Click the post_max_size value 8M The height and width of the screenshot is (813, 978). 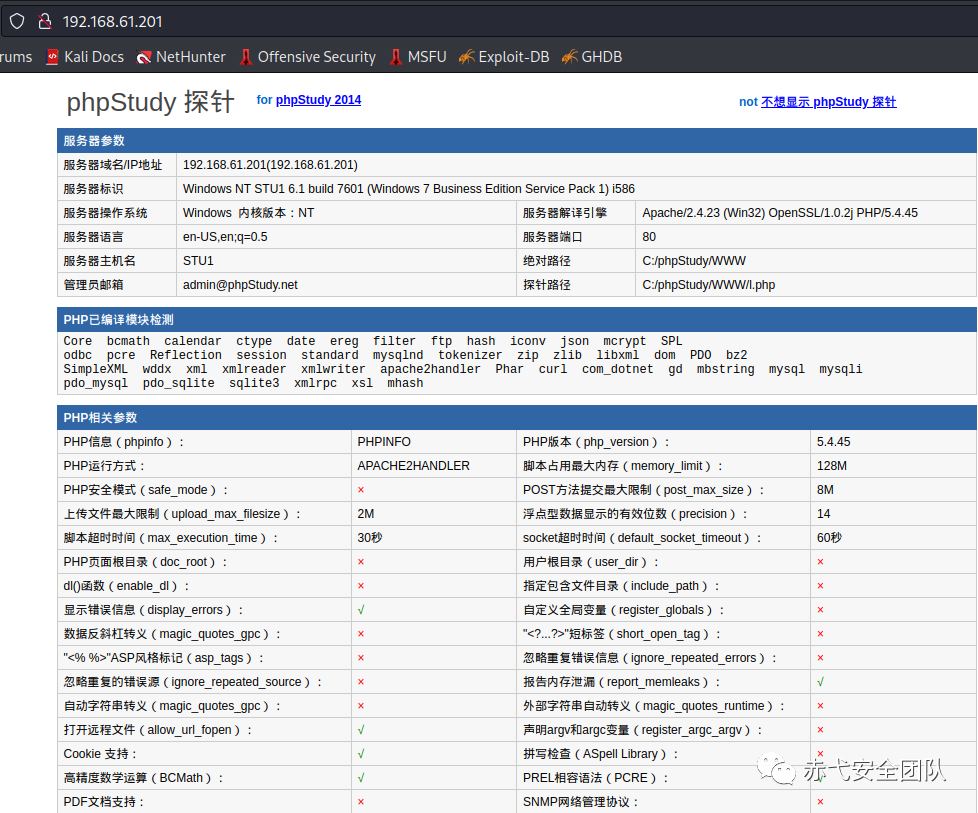[825, 490]
